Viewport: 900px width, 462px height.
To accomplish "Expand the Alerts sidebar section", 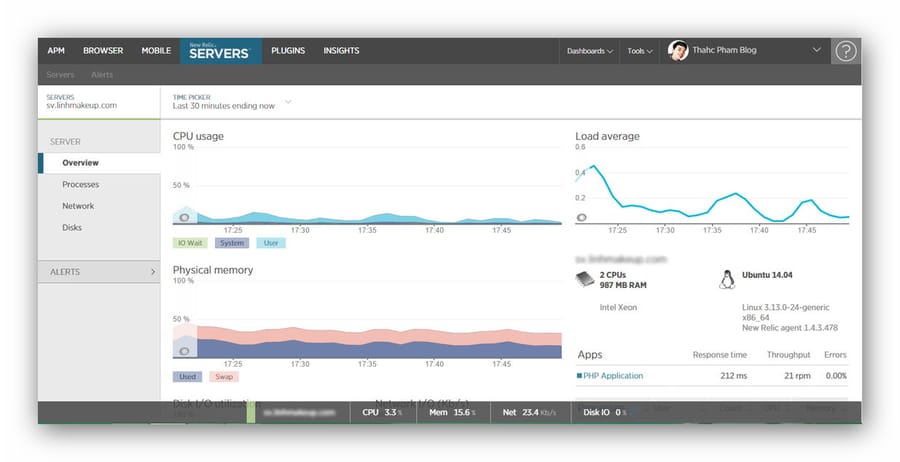I will pos(99,272).
